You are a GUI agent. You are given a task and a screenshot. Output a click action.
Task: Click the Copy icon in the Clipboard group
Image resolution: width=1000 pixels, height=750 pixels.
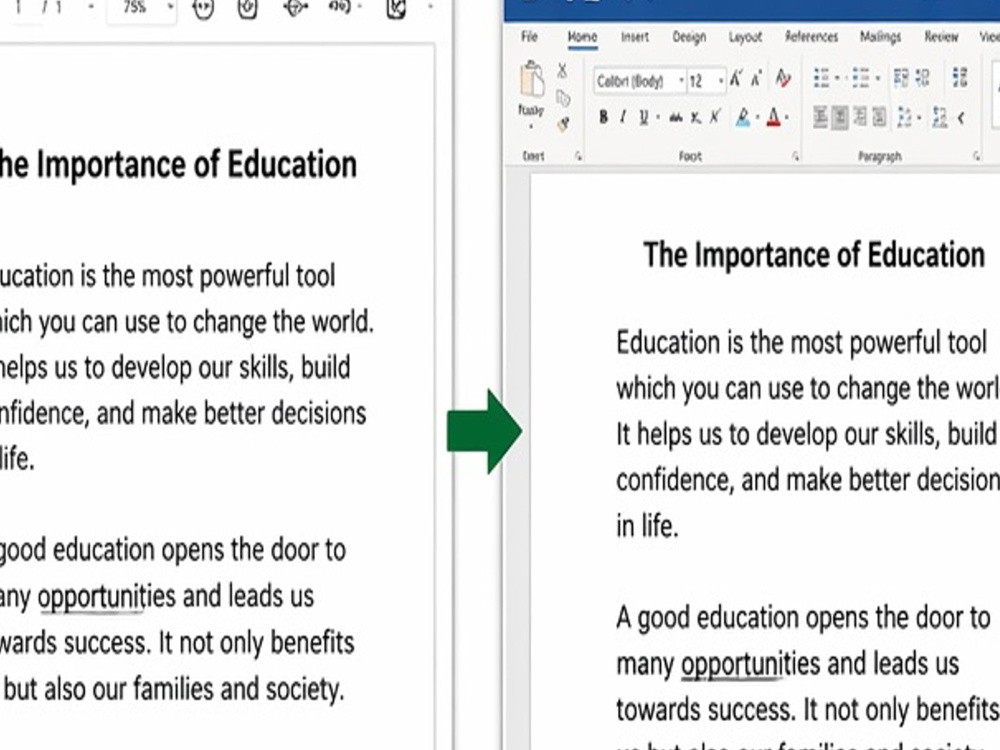tap(562, 98)
